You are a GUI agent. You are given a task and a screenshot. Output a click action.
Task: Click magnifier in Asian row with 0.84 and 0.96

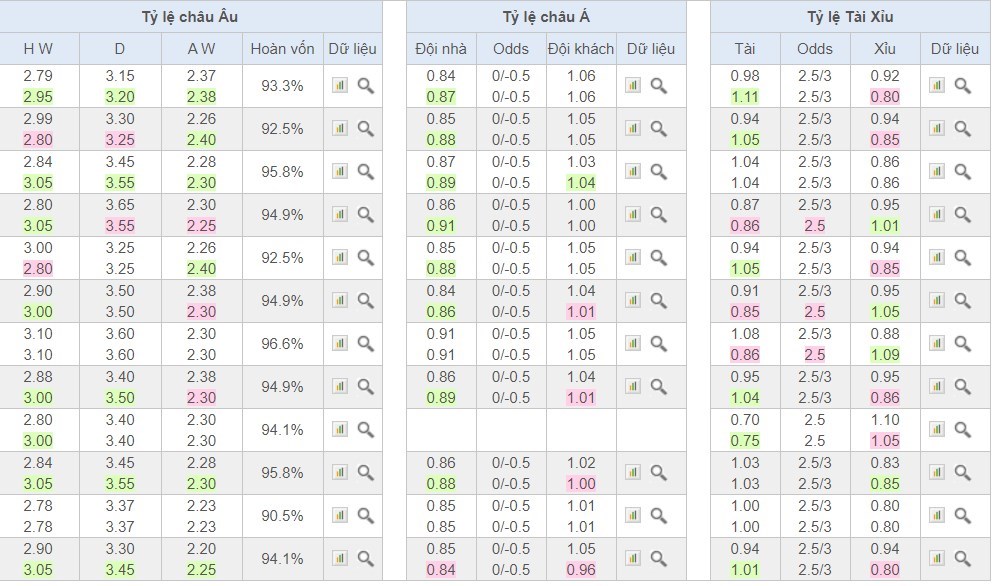coord(658,559)
